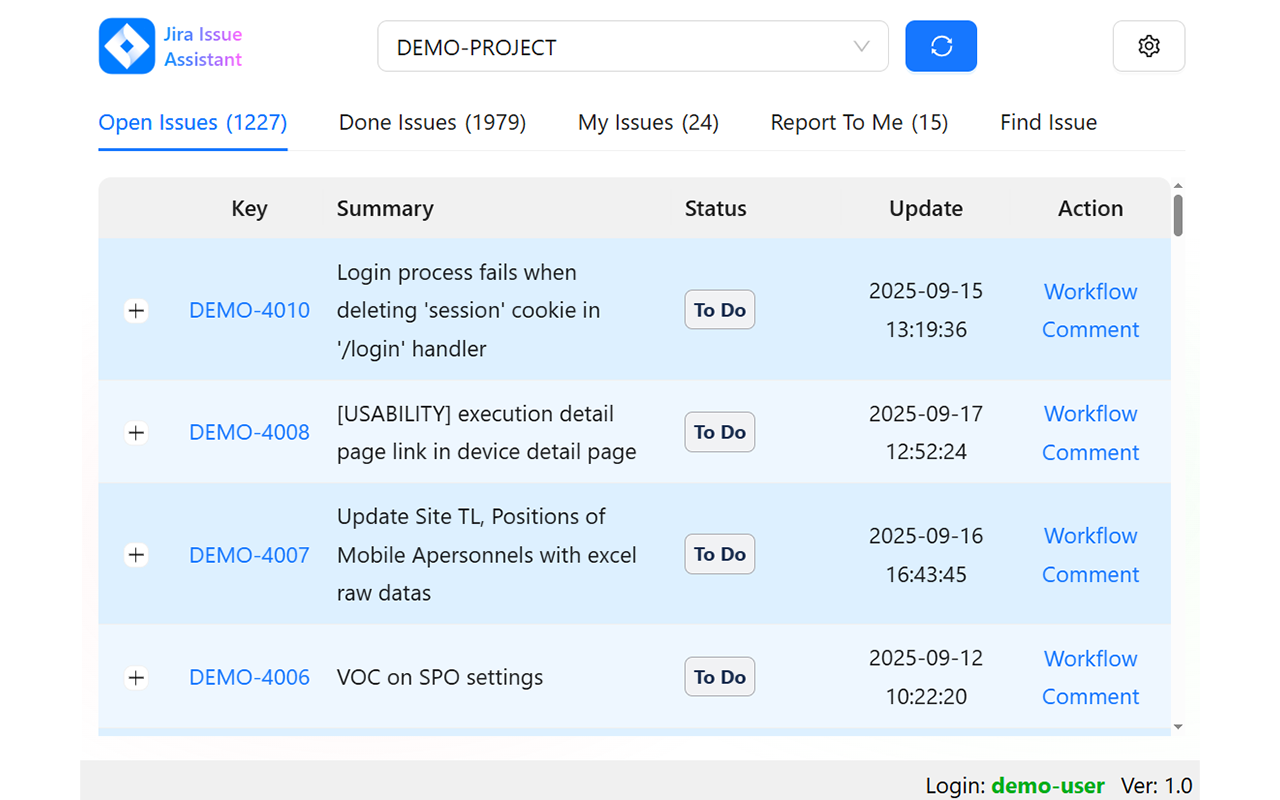The width and height of the screenshot is (1280, 800).
Task: Click the scrollbar down arrow
Action: (x=1178, y=727)
